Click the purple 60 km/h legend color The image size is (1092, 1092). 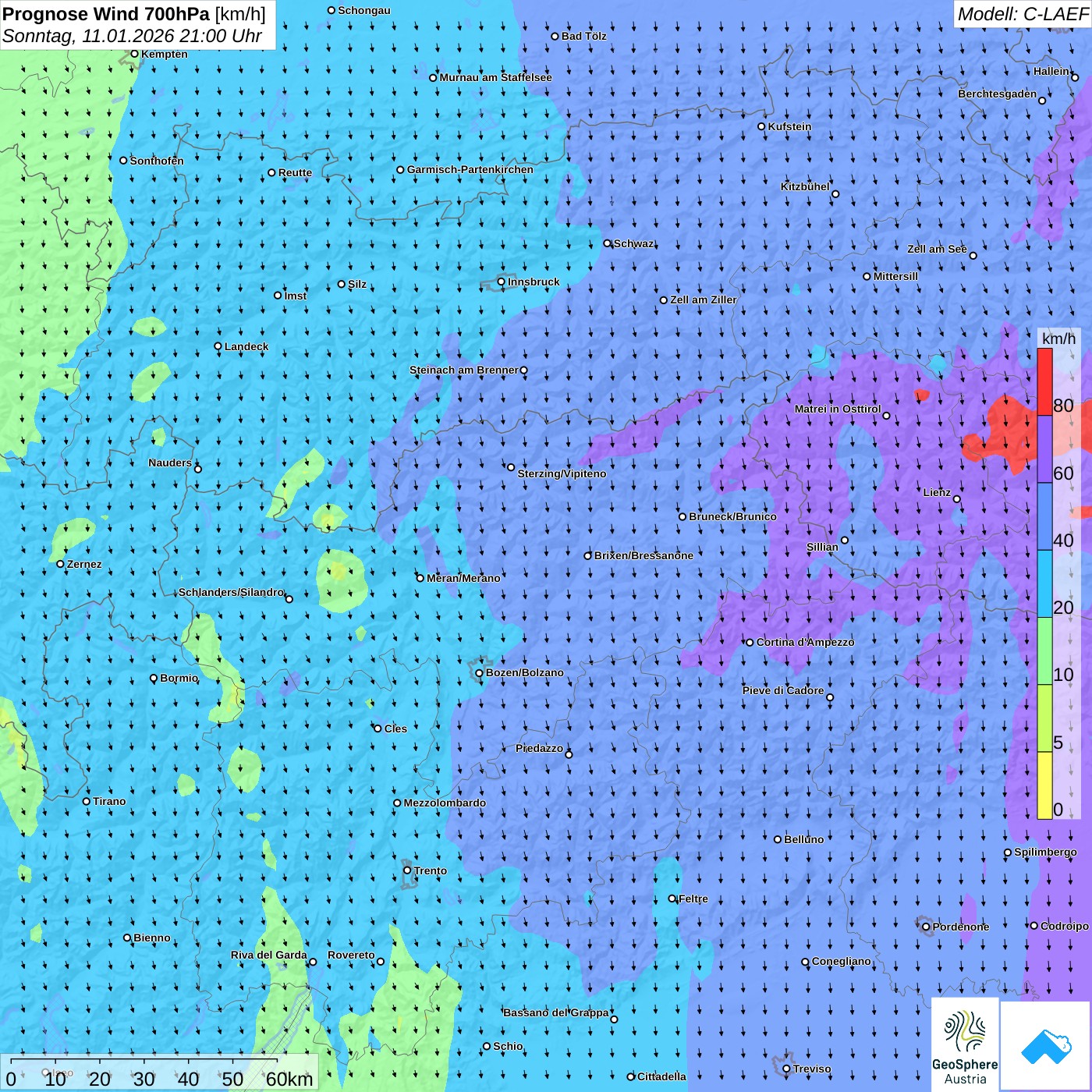[x=1044, y=449]
